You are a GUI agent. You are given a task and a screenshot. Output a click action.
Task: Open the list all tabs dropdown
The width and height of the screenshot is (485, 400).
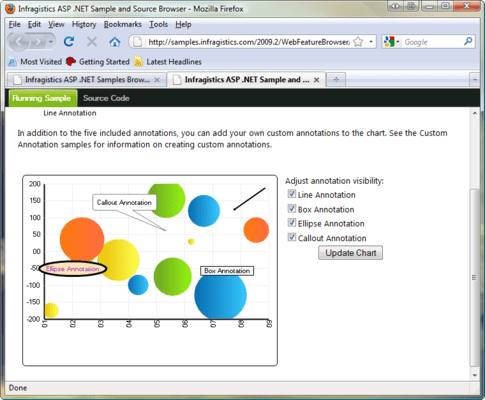click(x=475, y=80)
